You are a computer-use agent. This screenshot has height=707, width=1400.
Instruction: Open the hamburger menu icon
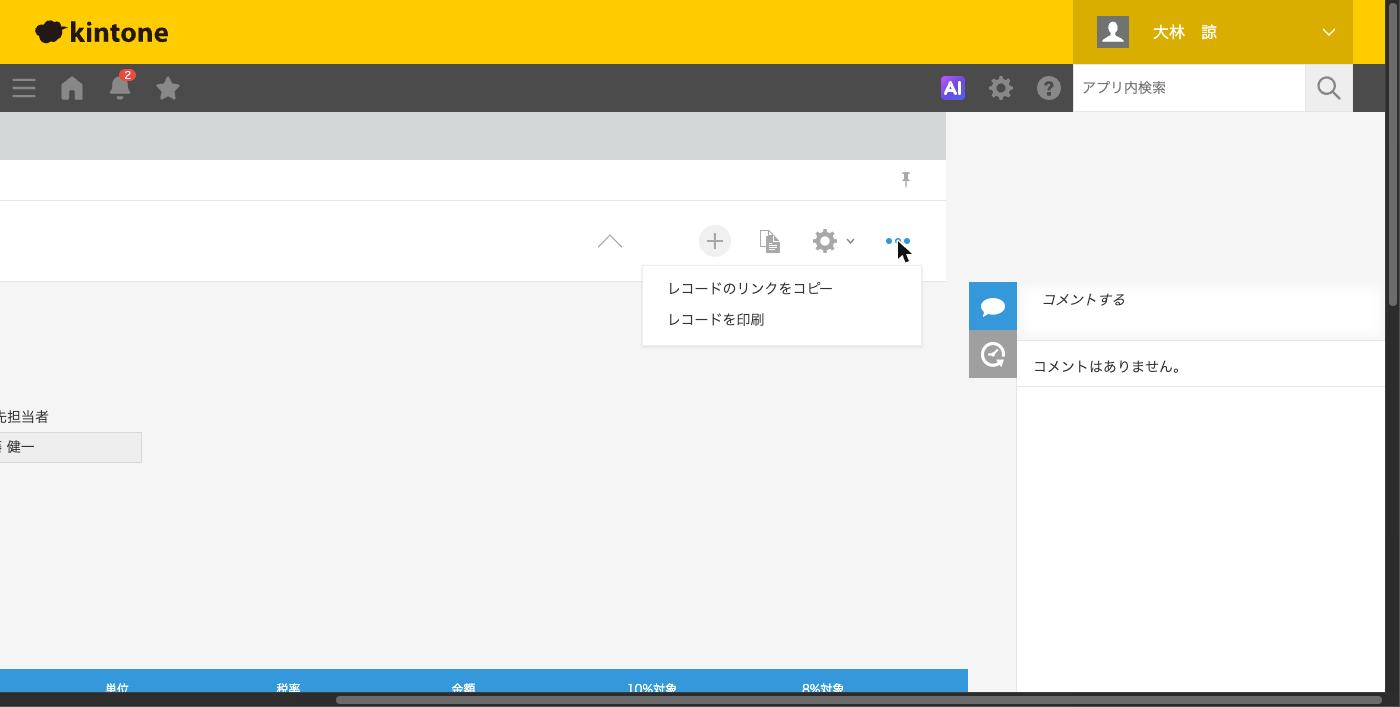tap(24, 88)
